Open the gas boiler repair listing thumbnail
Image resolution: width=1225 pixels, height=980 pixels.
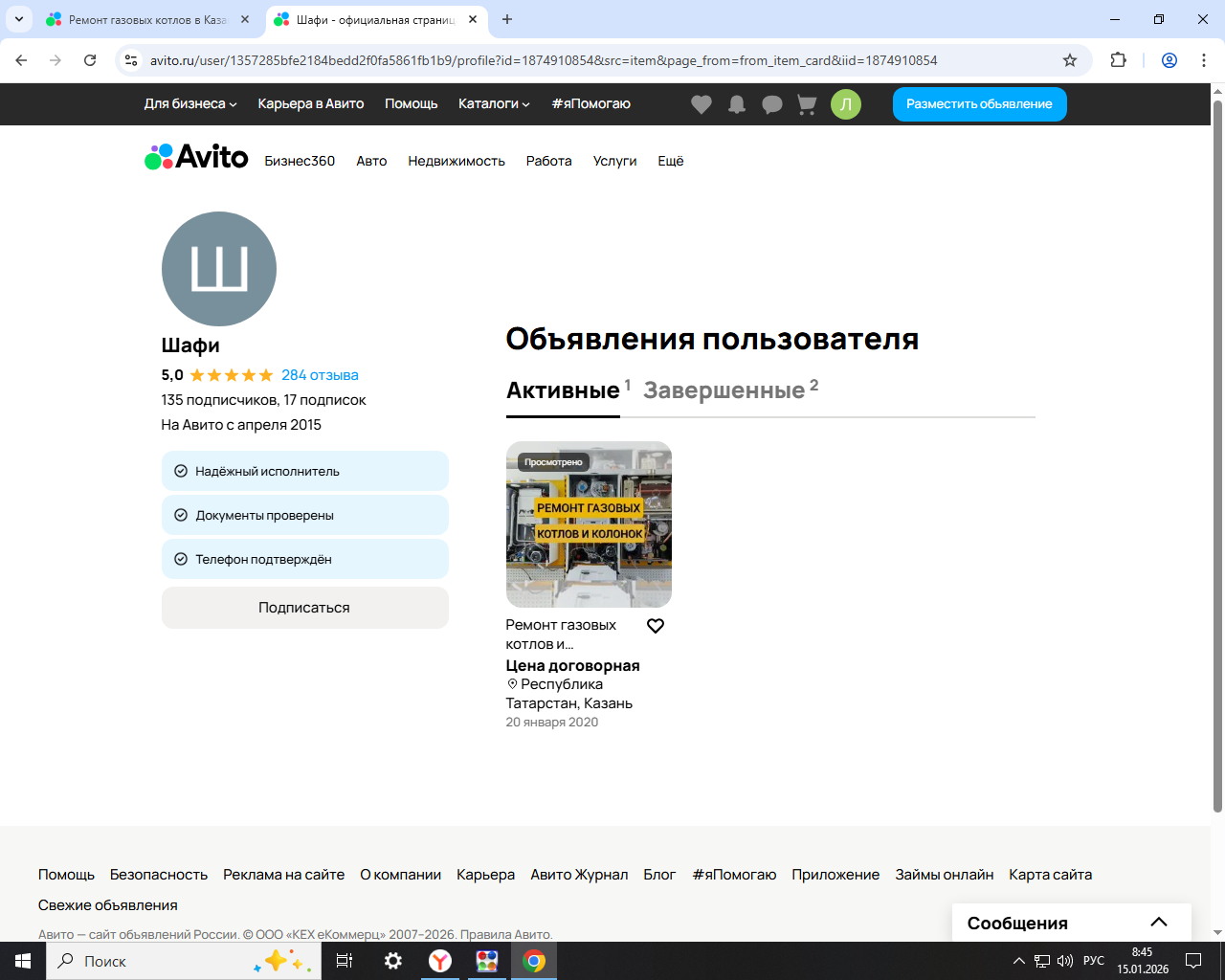click(x=589, y=524)
